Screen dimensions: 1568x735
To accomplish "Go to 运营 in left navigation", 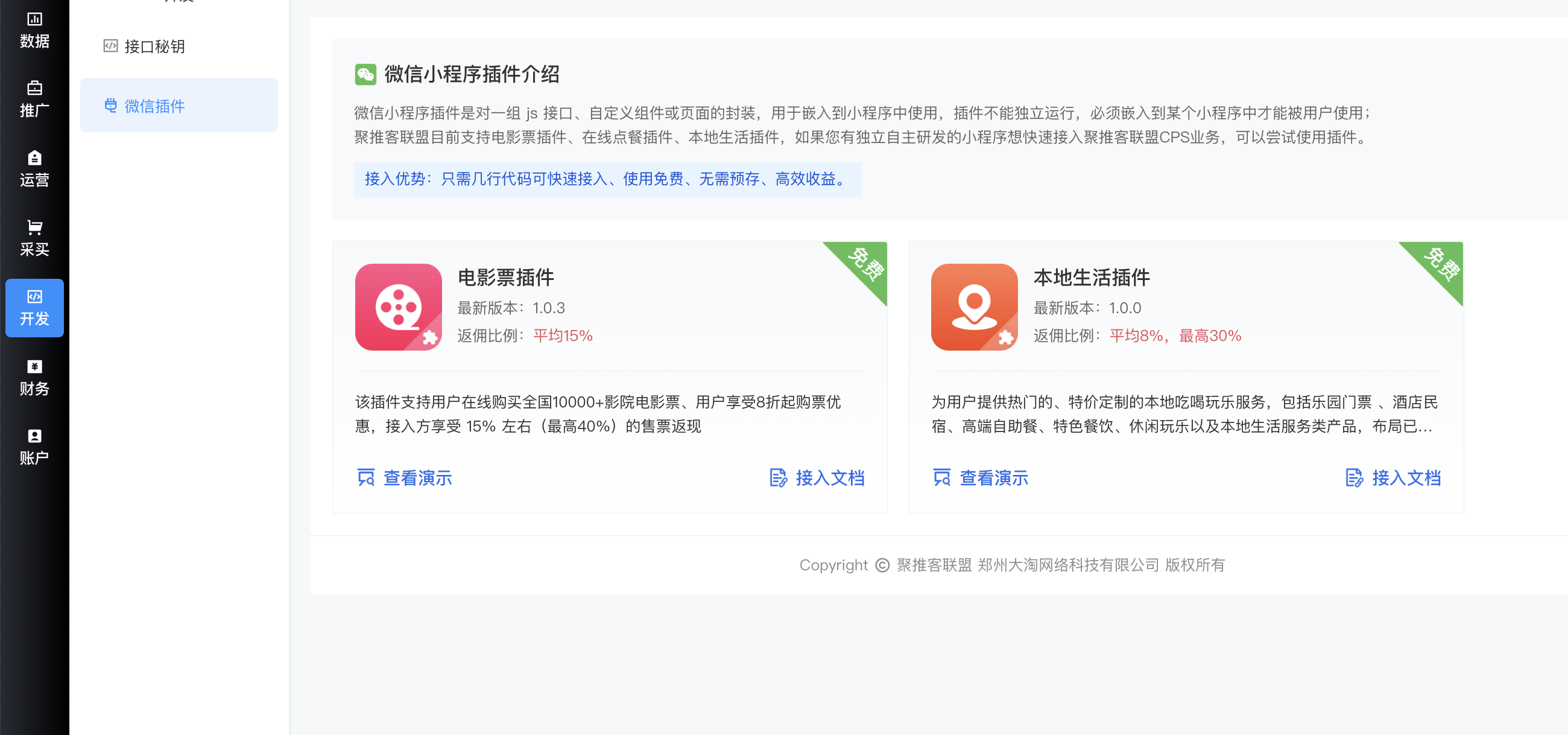I will (34, 169).
